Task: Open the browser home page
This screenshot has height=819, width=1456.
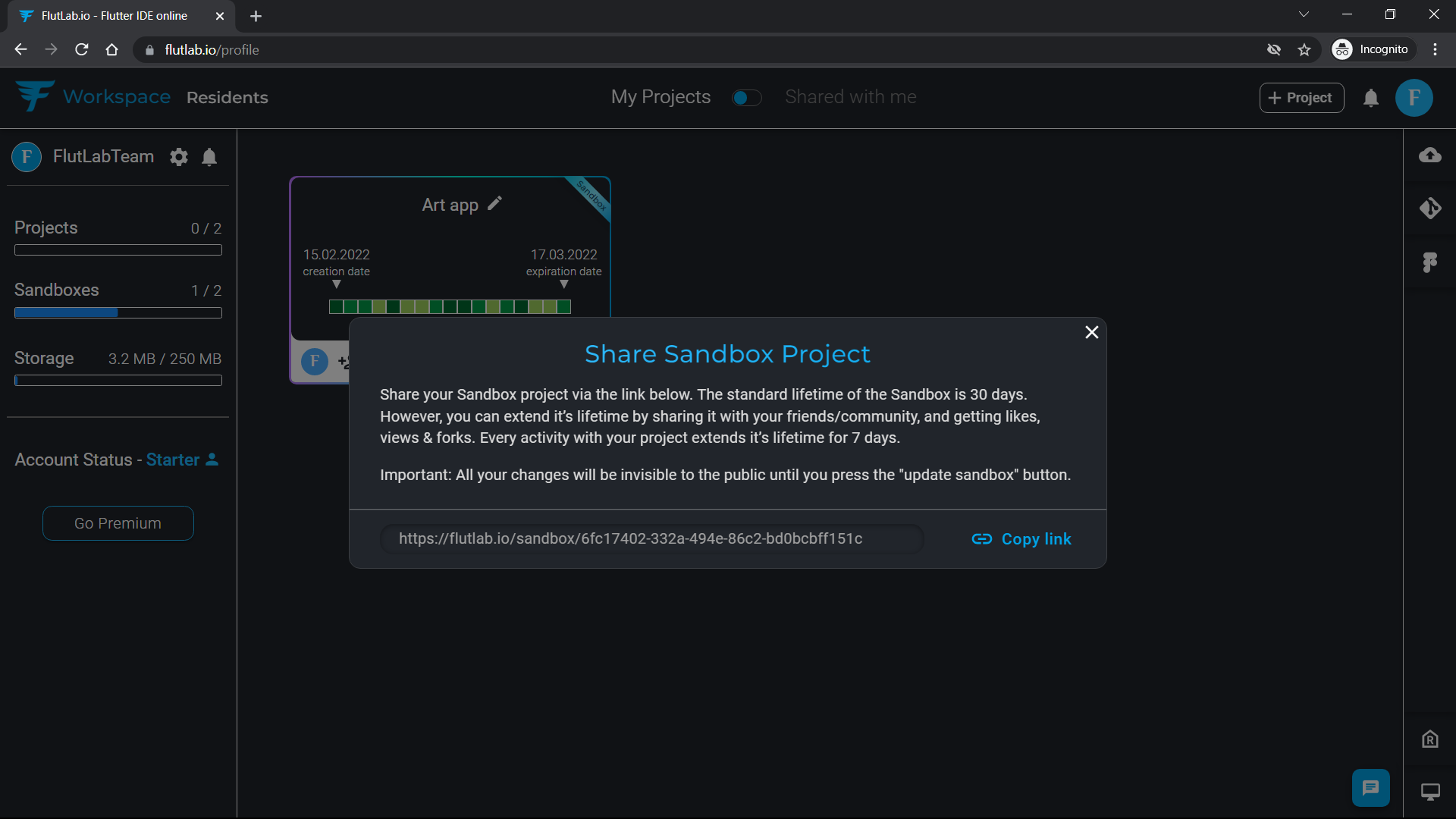Action: tap(112, 50)
